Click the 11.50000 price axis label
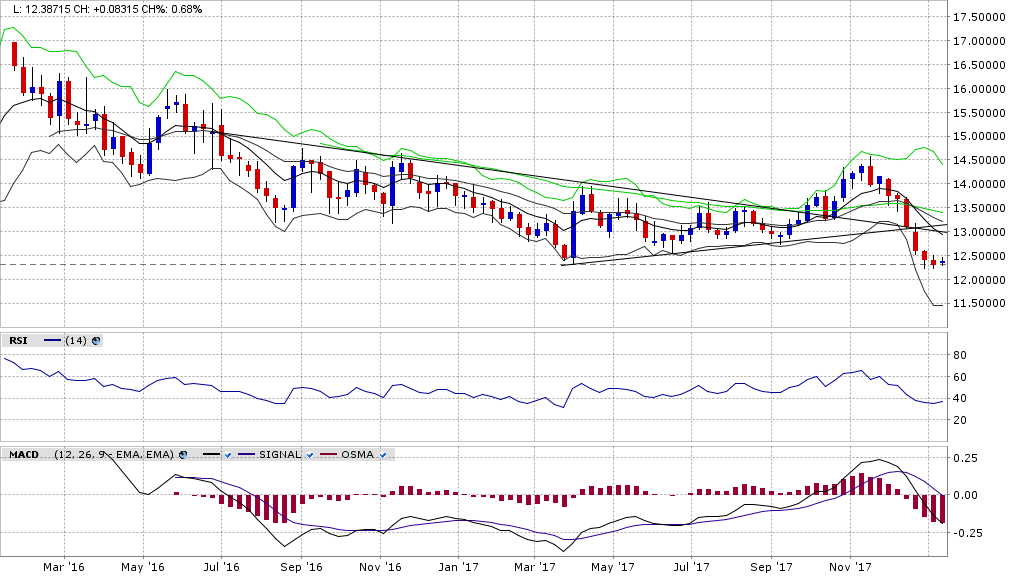This screenshot has height=581, width=1014. tap(979, 303)
